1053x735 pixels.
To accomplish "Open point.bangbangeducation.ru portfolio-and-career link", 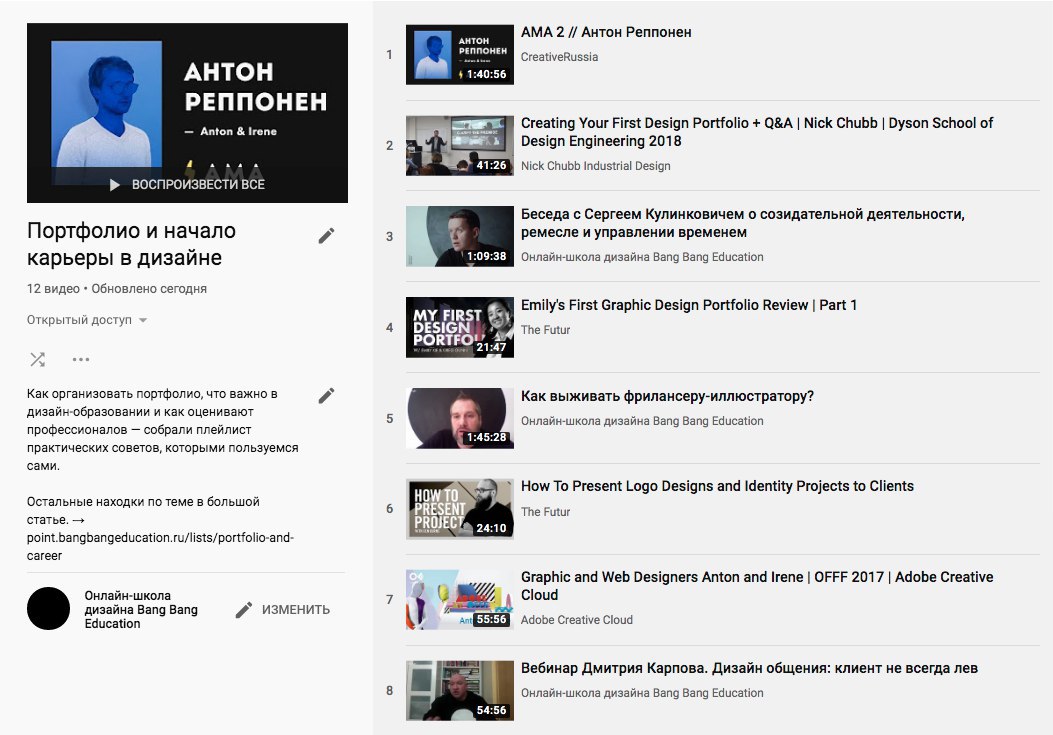I will click(160, 547).
